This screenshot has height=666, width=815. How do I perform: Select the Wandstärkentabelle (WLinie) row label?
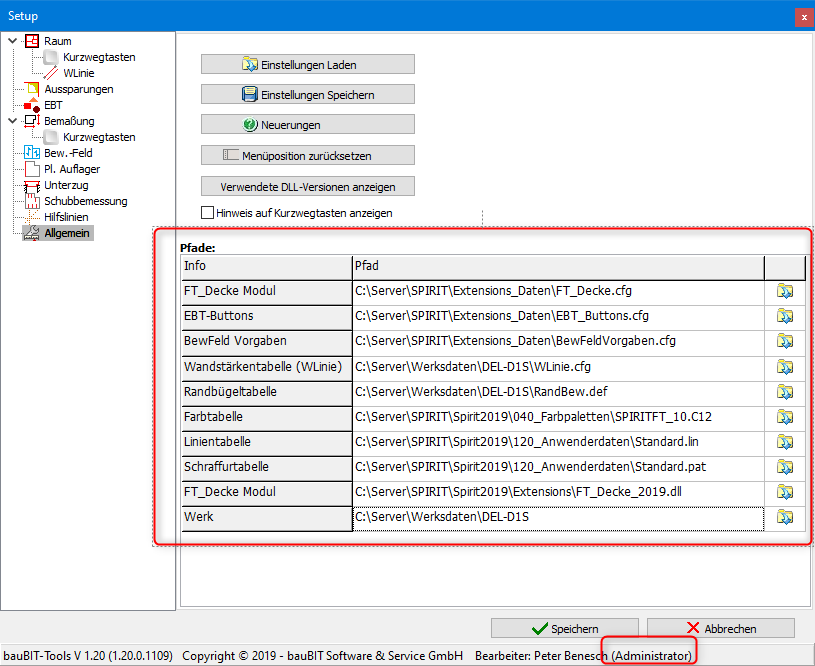click(267, 368)
